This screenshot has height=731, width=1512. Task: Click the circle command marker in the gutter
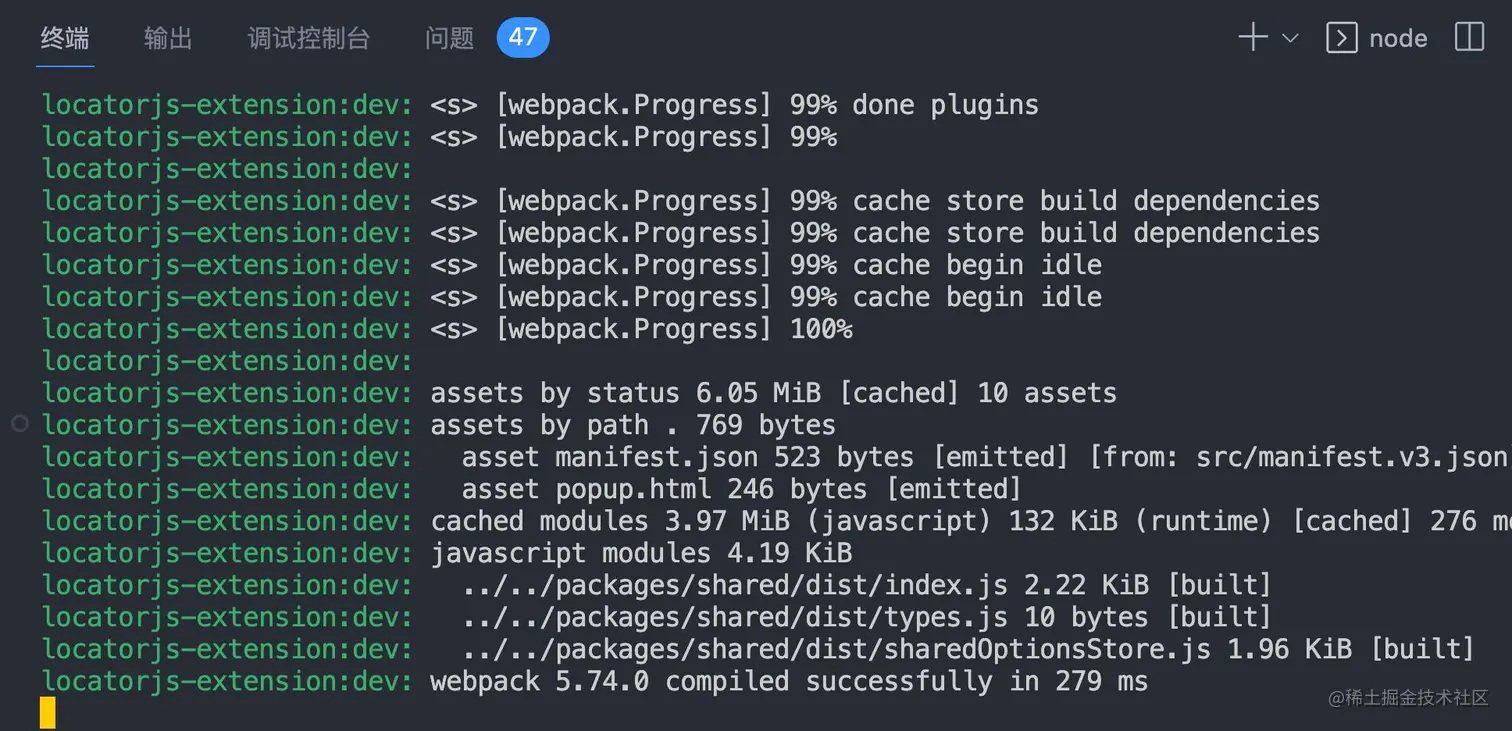tap(20, 424)
